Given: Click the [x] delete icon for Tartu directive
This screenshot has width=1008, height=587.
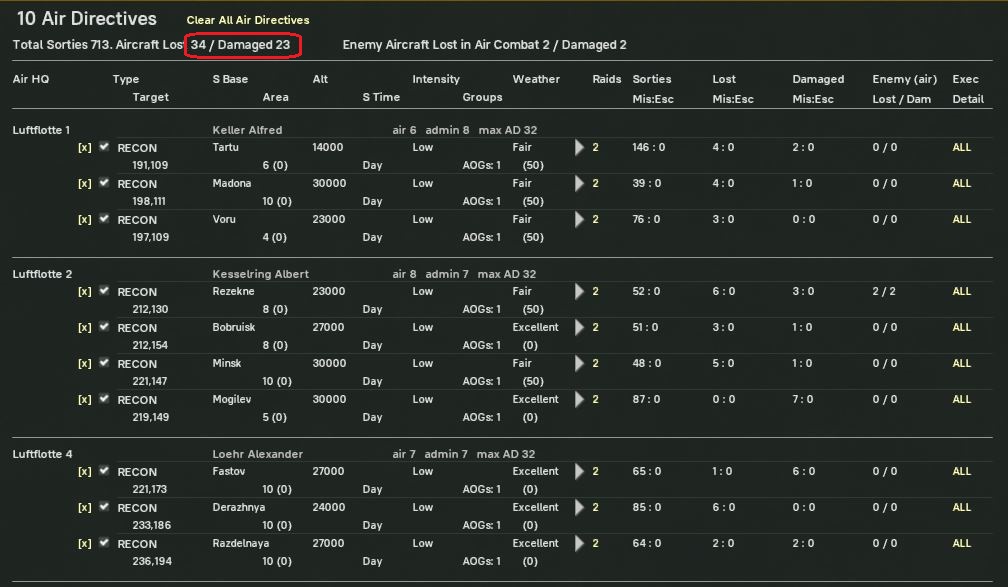Looking at the screenshot, I should click(84, 148).
